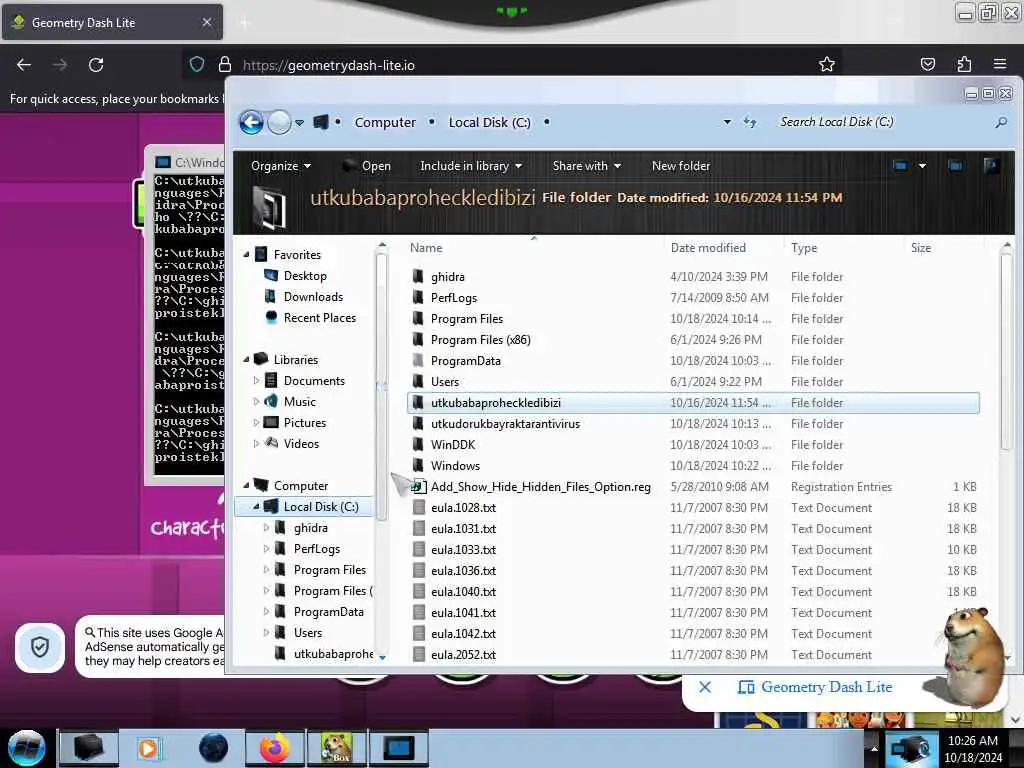Click the WinDDK folder icon
Viewport: 1024px width, 768px height.
pyautogui.click(x=418, y=444)
